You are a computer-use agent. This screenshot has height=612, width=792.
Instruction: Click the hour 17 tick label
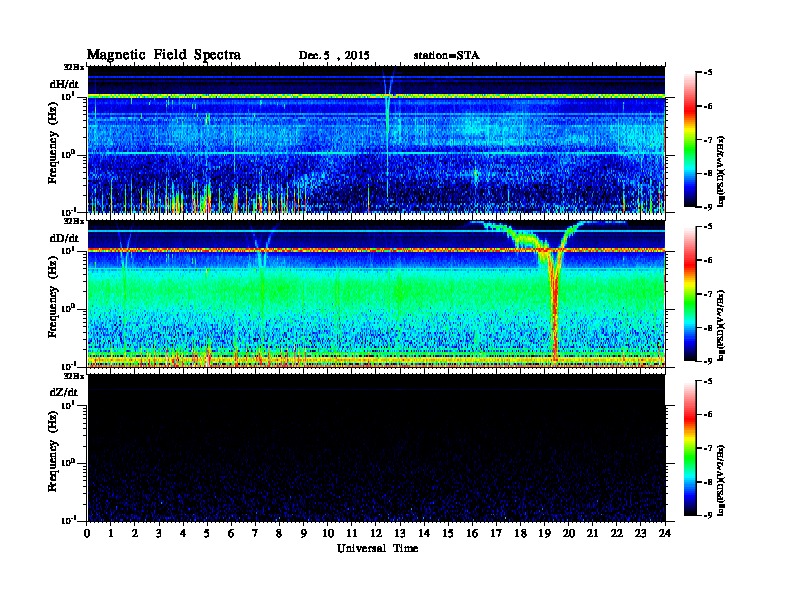tap(496, 534)
